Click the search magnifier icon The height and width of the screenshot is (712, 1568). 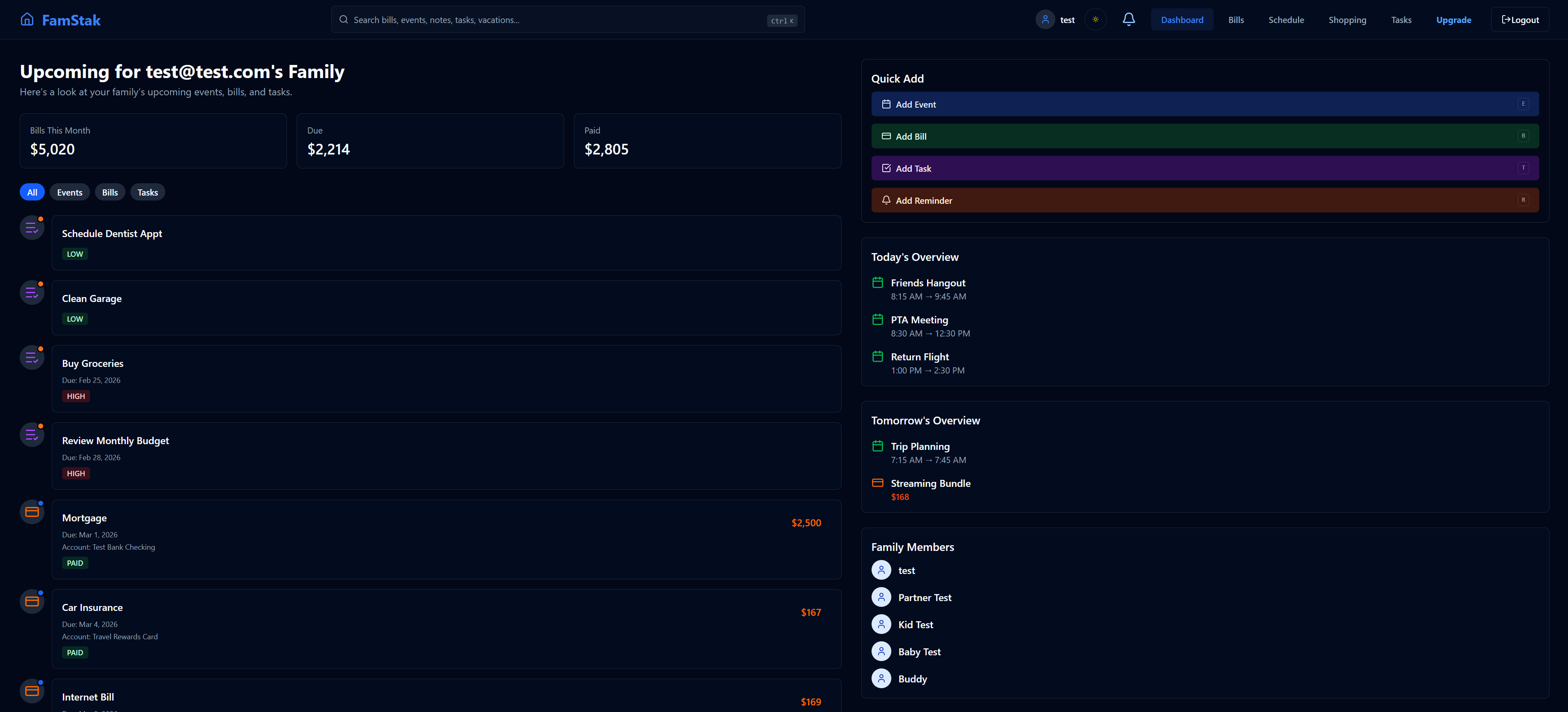(x=344, y=19)
